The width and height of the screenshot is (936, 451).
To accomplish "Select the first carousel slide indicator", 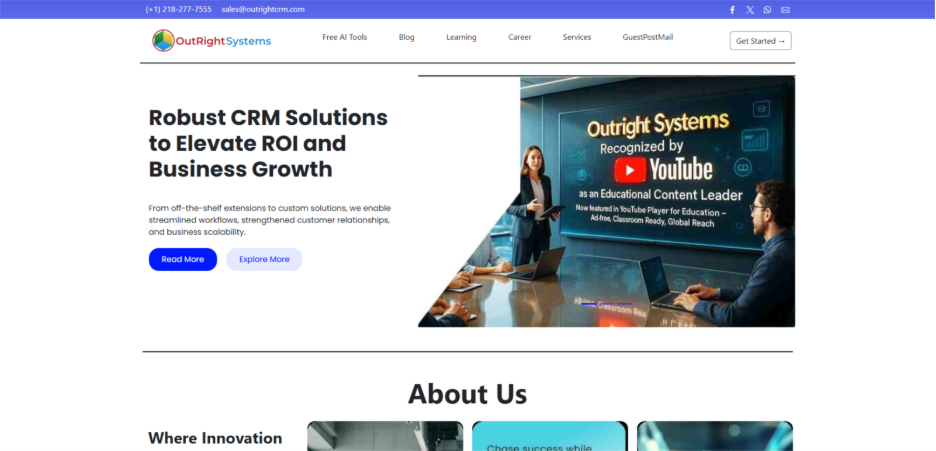I will click(x=589, y=303).
